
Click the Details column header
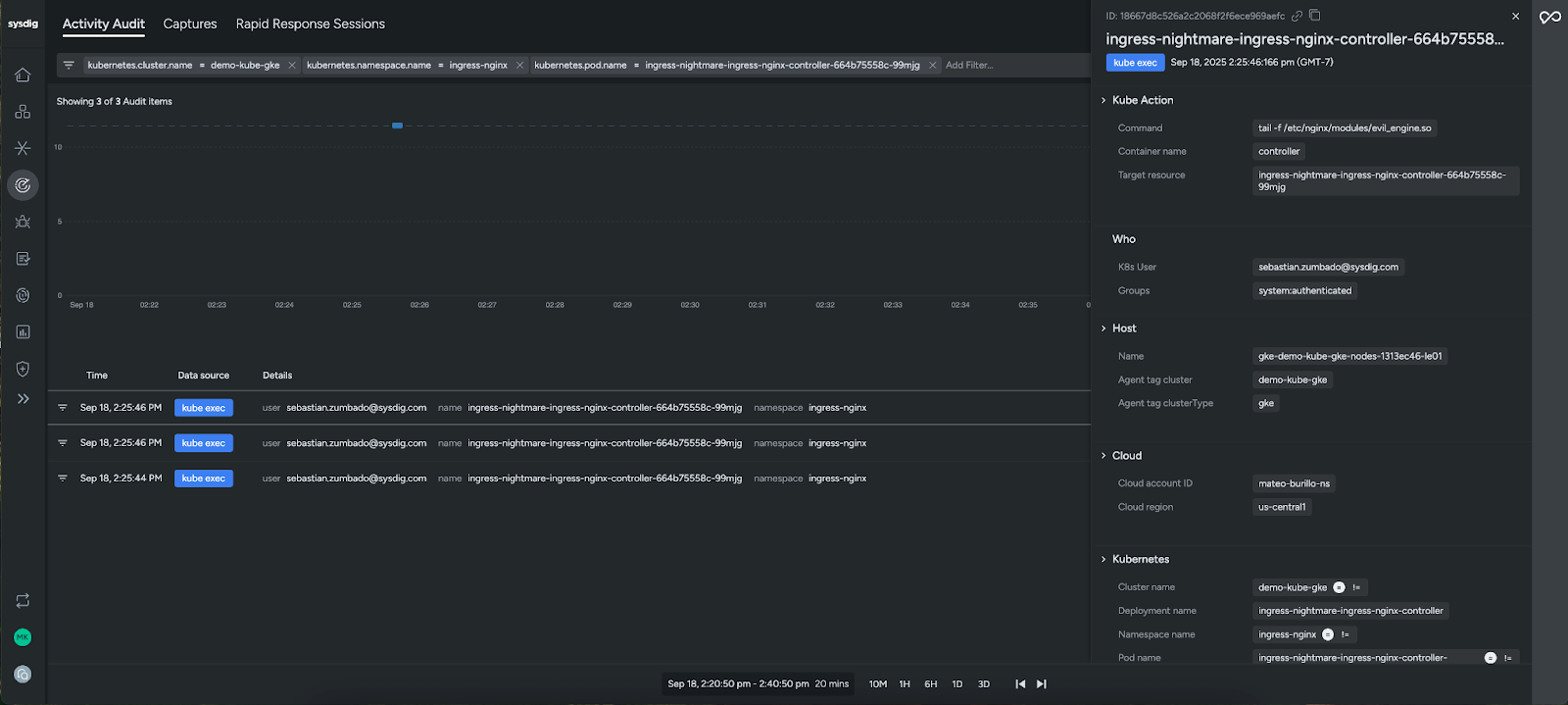(277, 376)
